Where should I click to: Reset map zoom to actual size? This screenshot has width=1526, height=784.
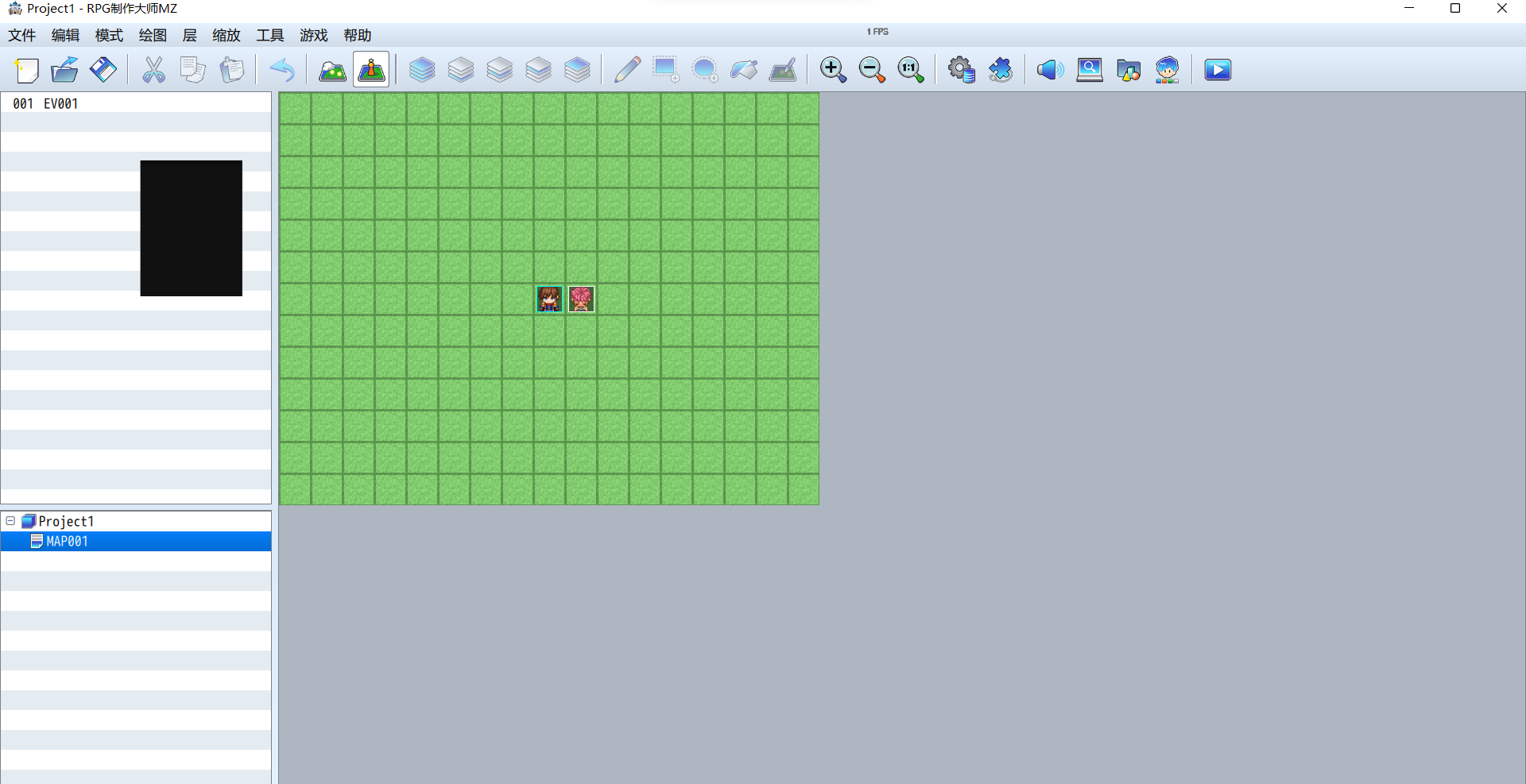tap(911, 70)
